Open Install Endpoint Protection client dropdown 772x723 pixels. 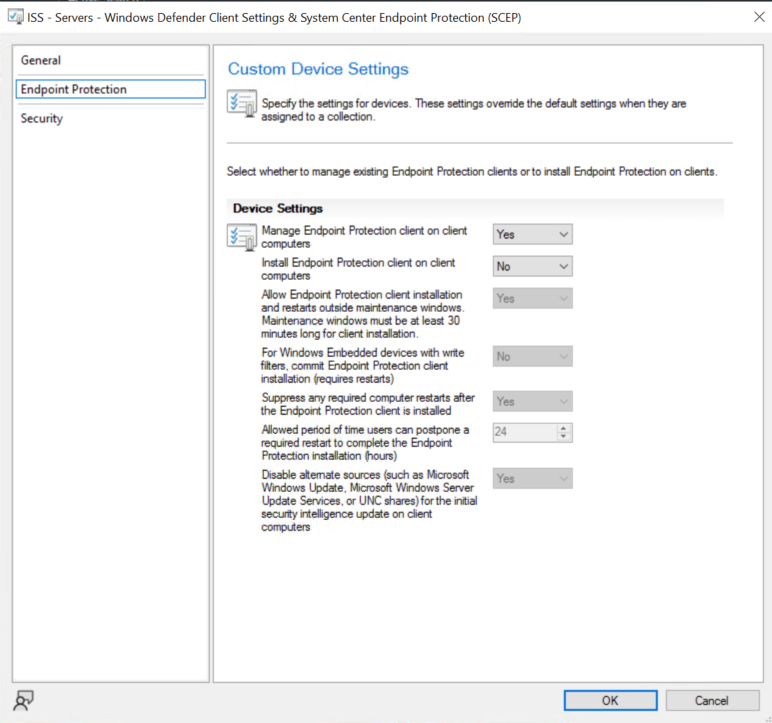532,266
